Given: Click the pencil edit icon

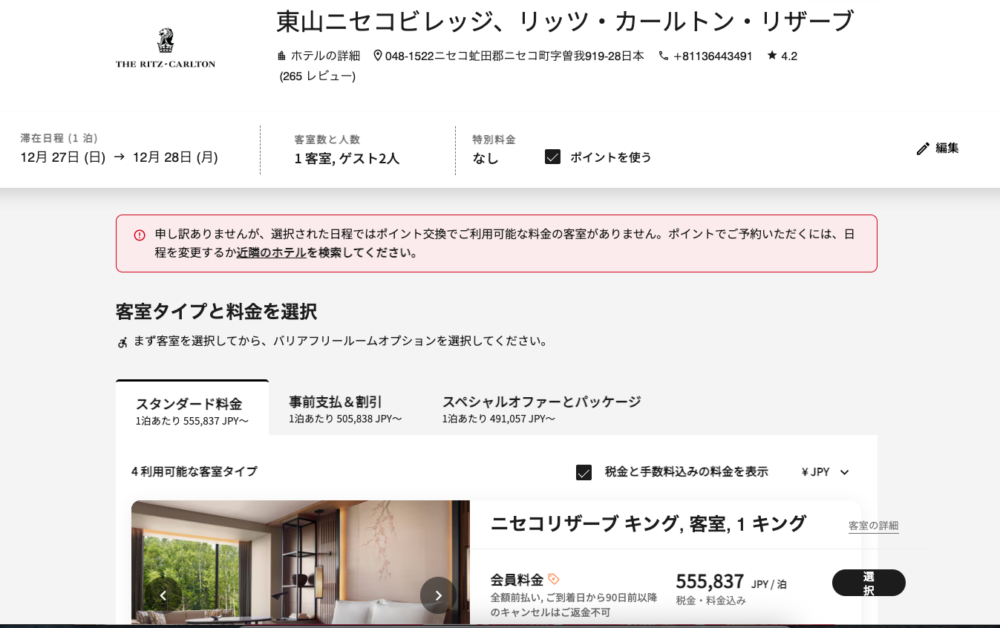Looking at the screenshot, I should (922, 149).
